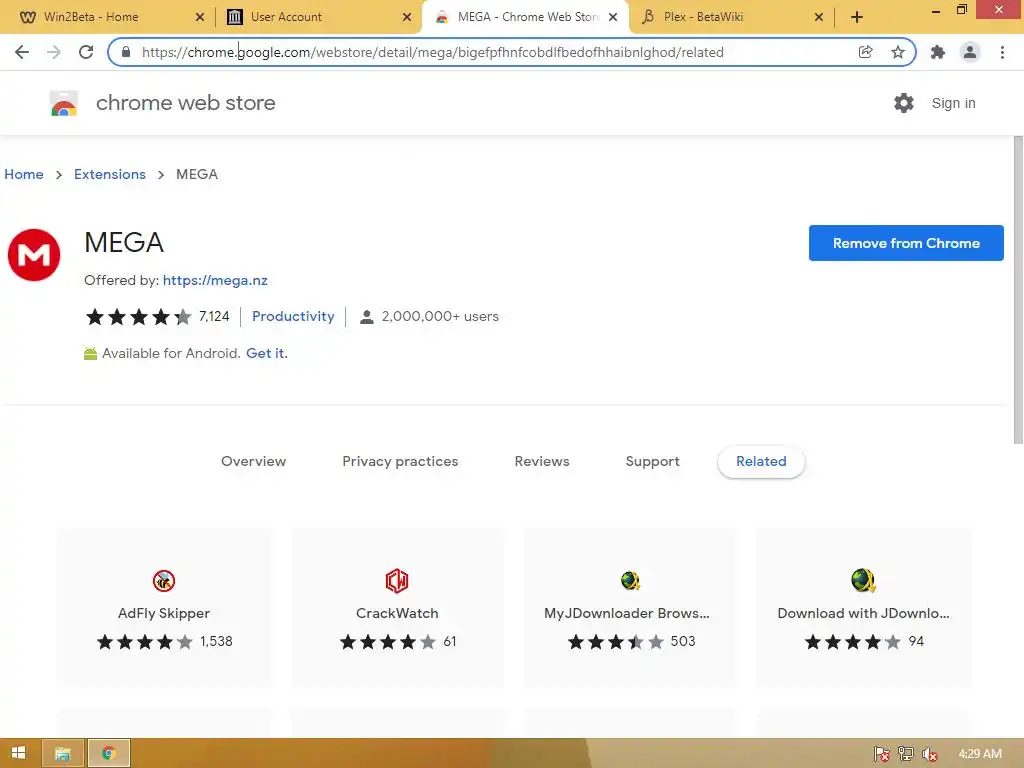Open the Privacy practices tab
This screenshot has width=1024, height=768.
(400, 462)
